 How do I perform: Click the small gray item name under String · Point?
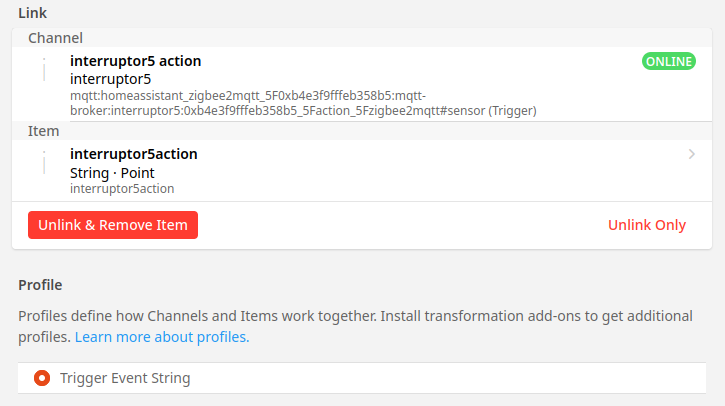tap(122, 188)
